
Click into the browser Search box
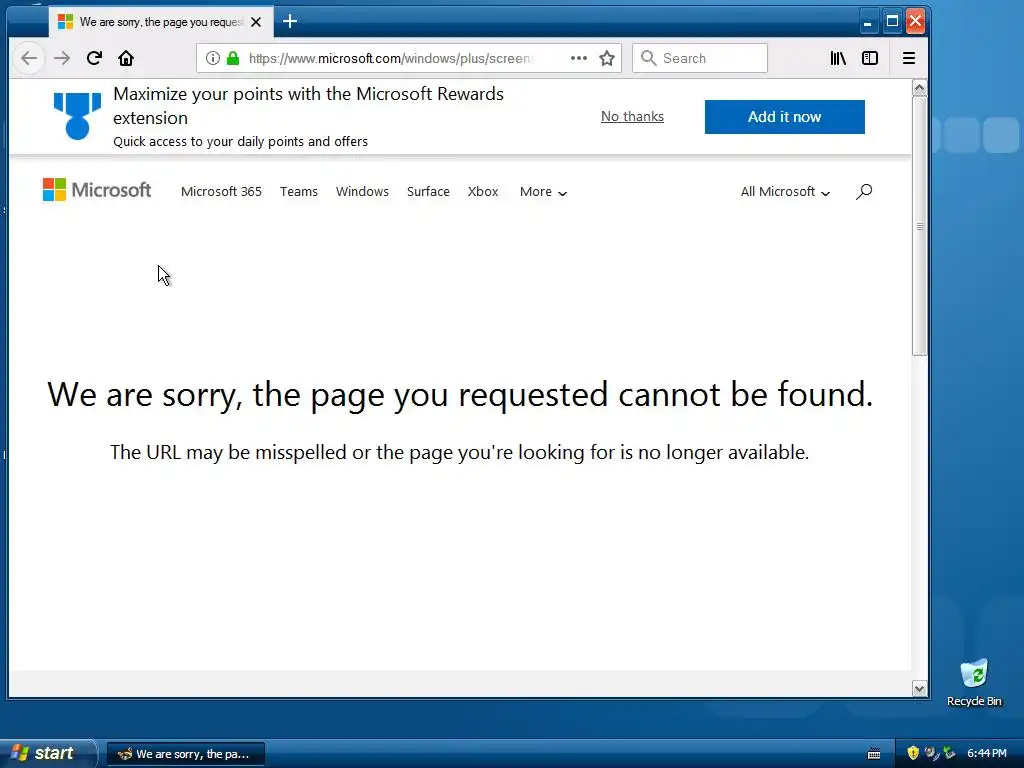[700, 58]
